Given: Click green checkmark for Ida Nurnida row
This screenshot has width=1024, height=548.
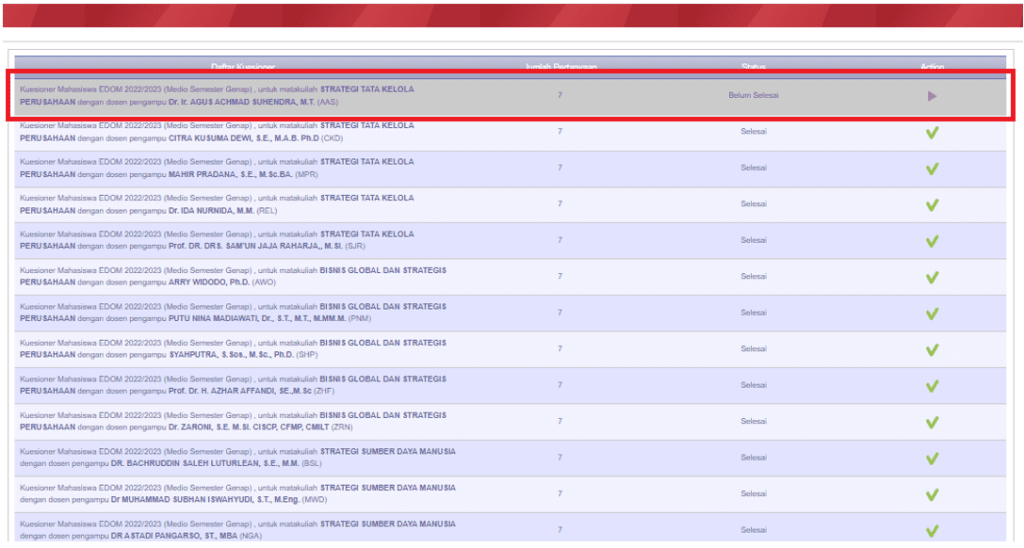Looking at the screenshot, I should [932, 205].
